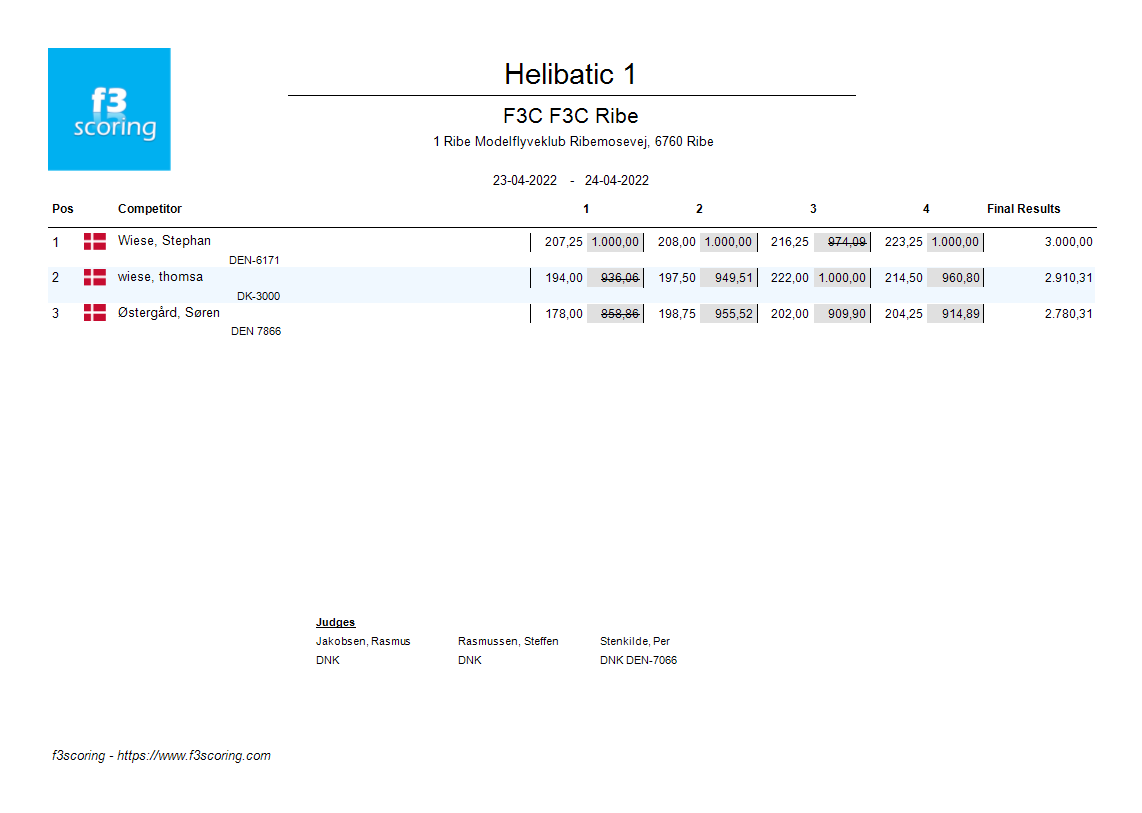Click the Final Results column header
The width and height of the screenshot is (1142, 813).
(x=1023, y=208)
